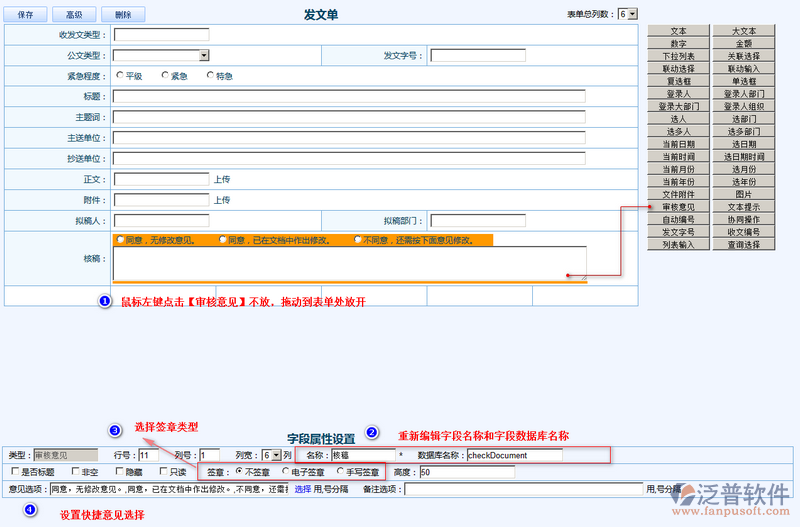Click the 登录人部门 field-type button
This screenshot has width=800, height=527.
(744, 93)
